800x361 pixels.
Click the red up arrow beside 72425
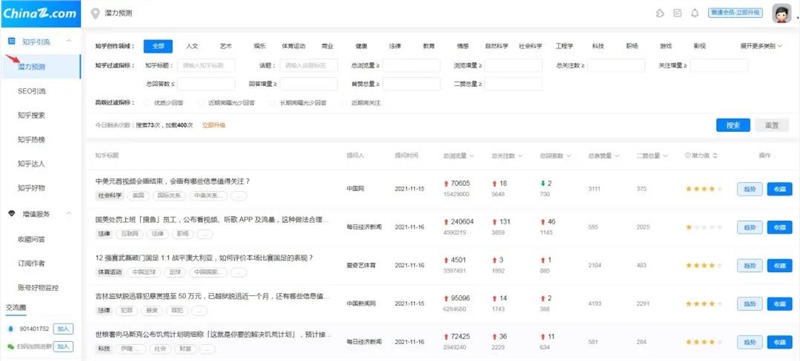click(x=446, y=337)
